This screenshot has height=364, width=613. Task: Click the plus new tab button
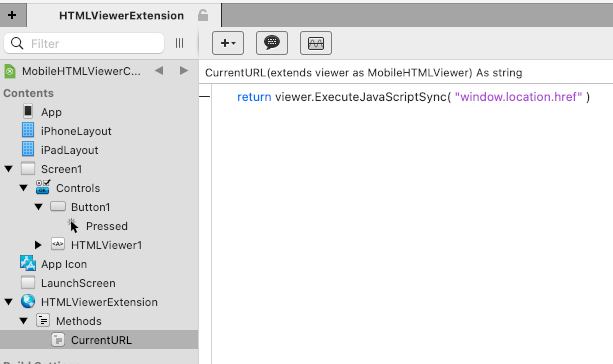pyautogui.click(x=12, y=15)
